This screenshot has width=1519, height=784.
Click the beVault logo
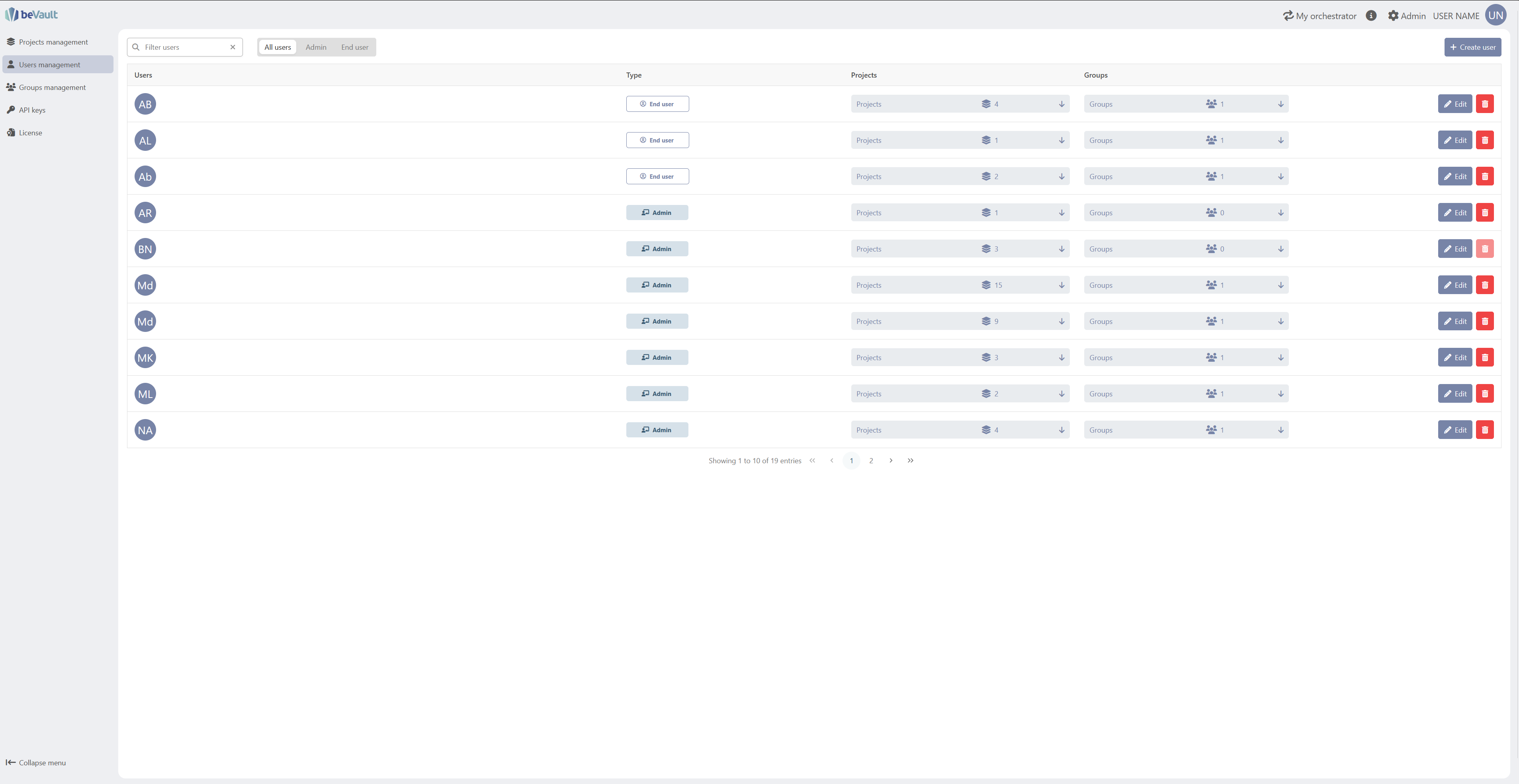point(31,15)
